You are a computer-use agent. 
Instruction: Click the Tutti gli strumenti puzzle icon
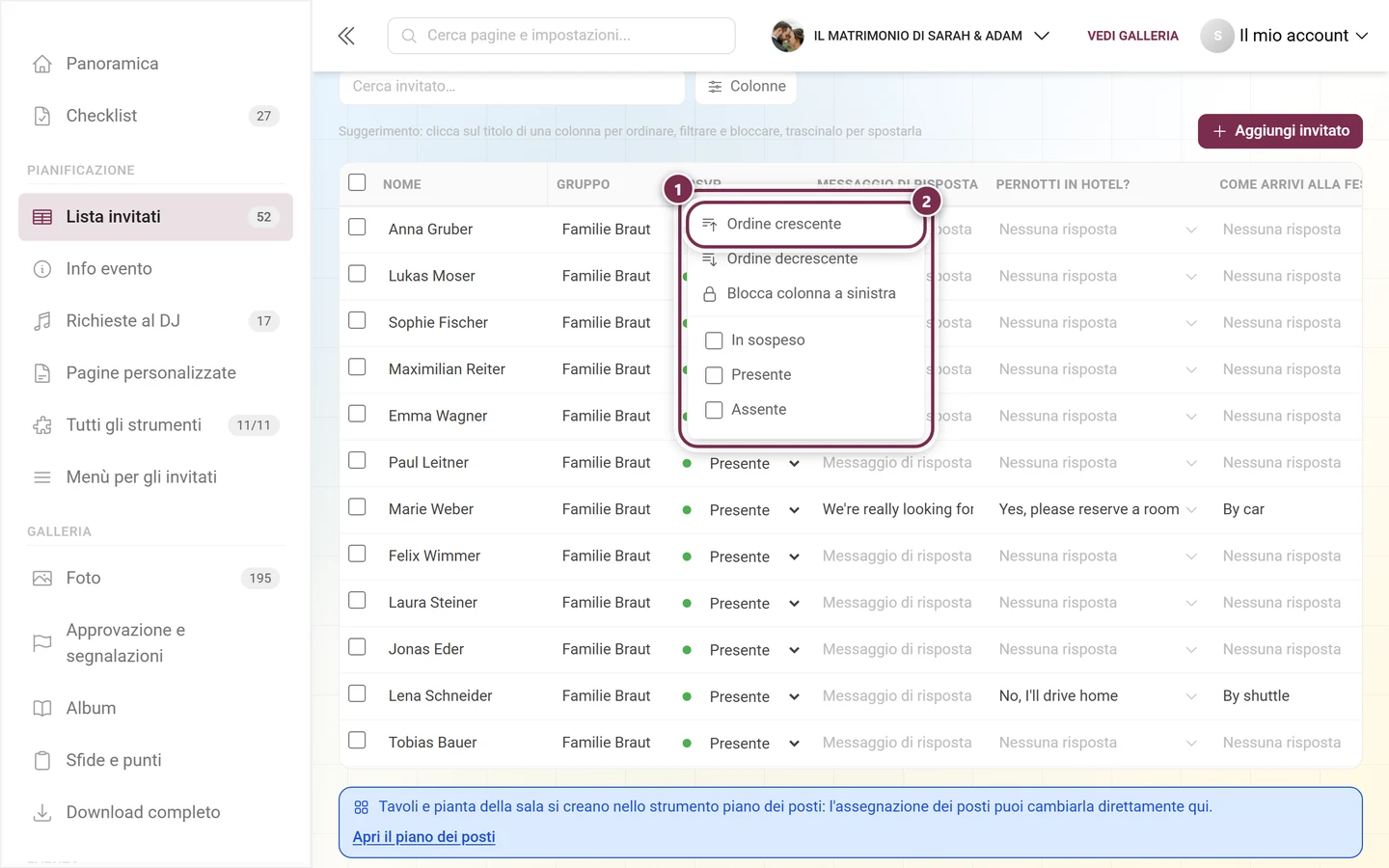click(x=42, y=425)
